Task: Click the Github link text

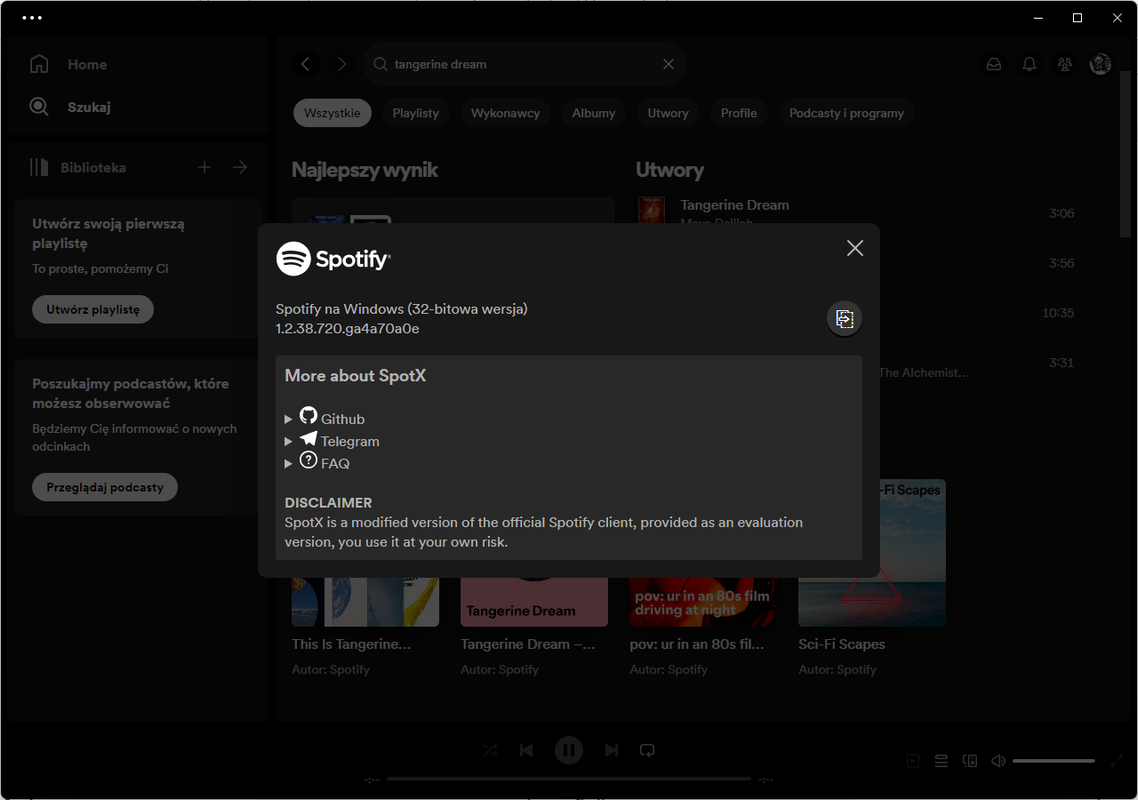Action: pos(343,420)
